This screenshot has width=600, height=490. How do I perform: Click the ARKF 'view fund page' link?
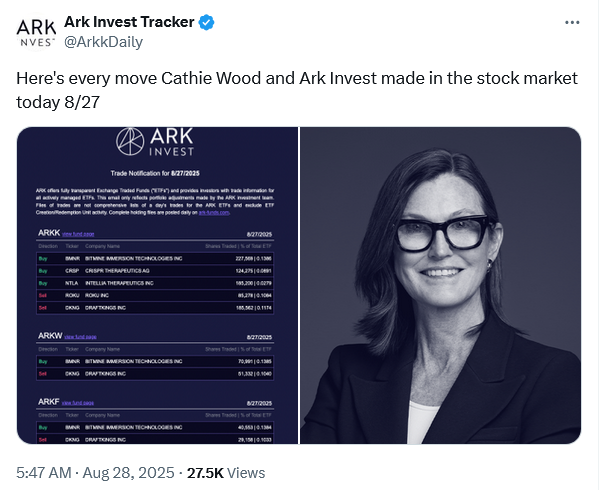pos(80,403)
